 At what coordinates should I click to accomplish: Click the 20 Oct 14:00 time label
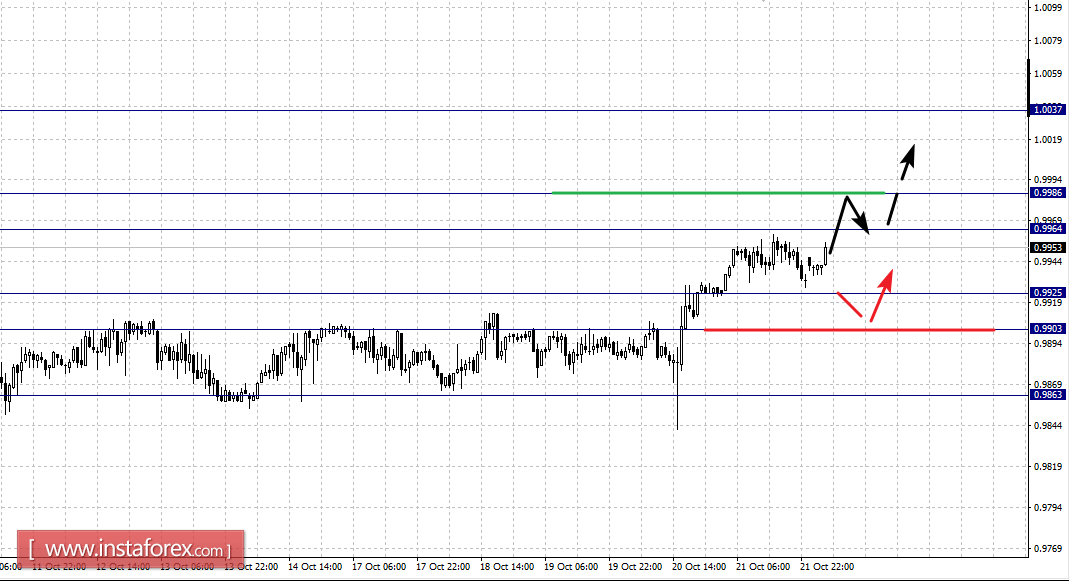click(698, 567)
